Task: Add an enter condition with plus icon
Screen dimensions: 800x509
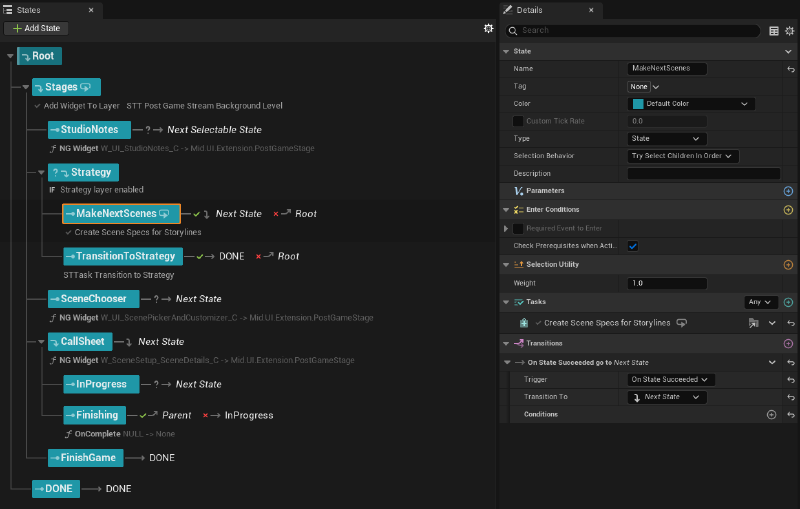Action: 788,210
